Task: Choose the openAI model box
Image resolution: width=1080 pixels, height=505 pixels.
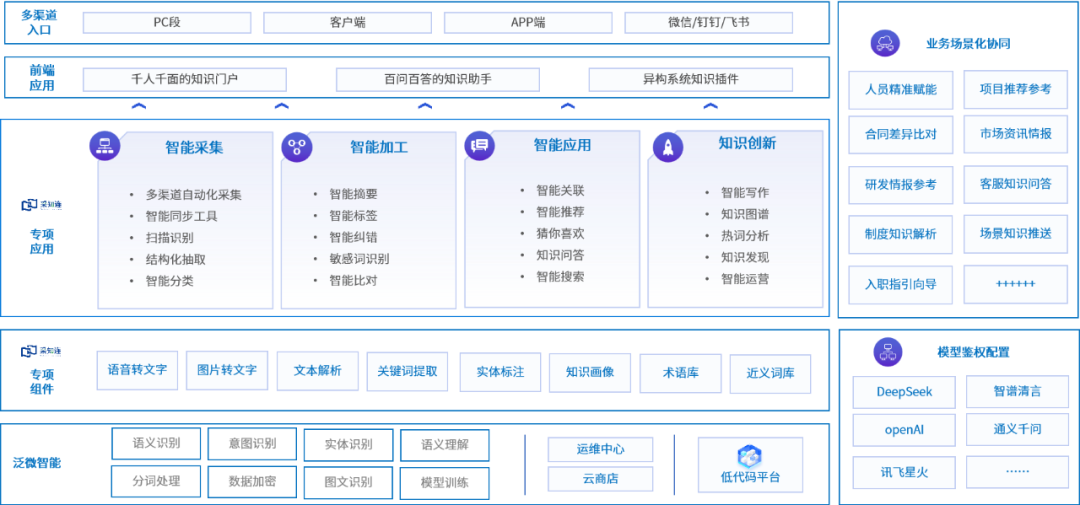Action: (904, 430)
